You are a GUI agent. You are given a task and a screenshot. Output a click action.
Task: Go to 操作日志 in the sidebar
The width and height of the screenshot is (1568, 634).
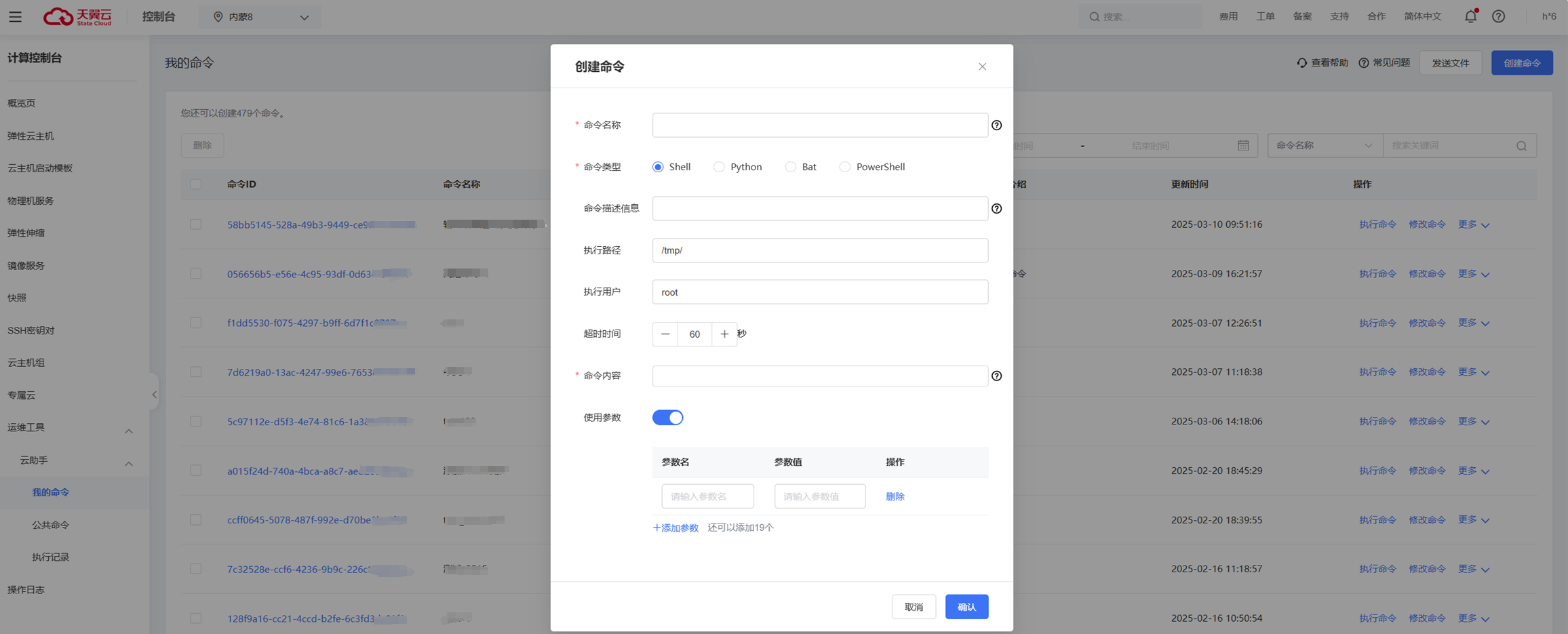[26, 590]
